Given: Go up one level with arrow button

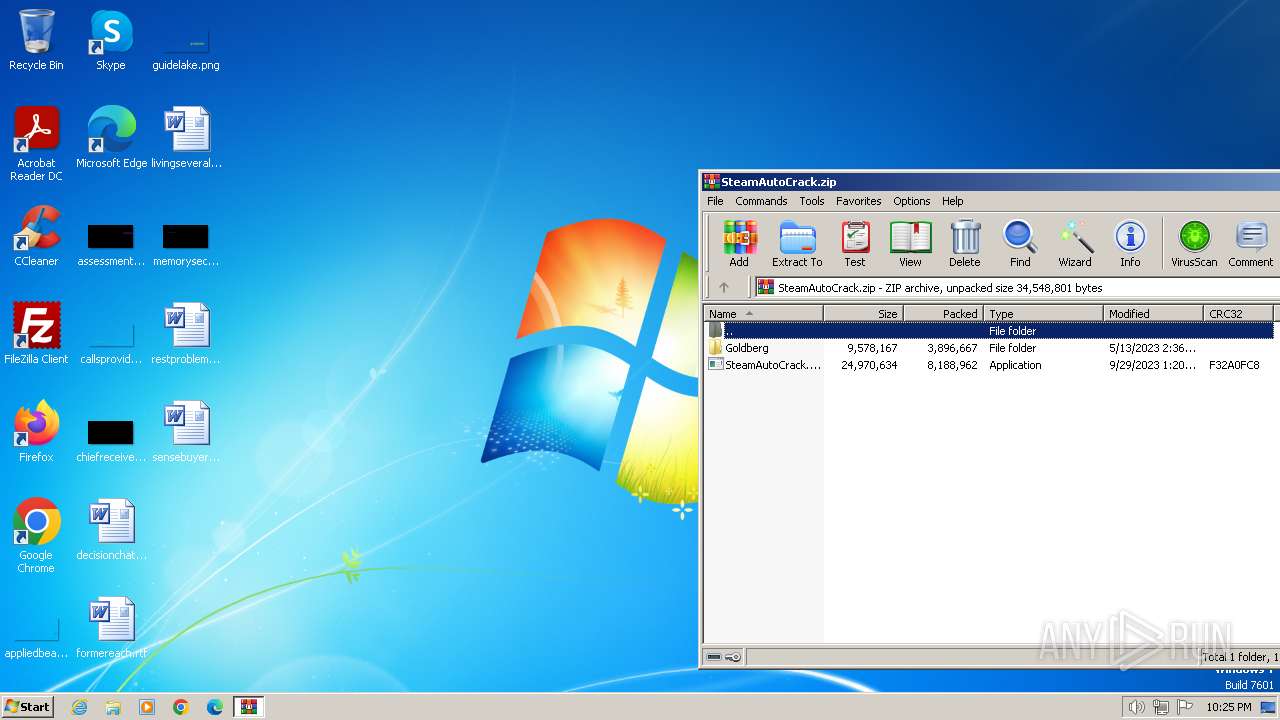Looking at the screenshot, I should point(724,287).
